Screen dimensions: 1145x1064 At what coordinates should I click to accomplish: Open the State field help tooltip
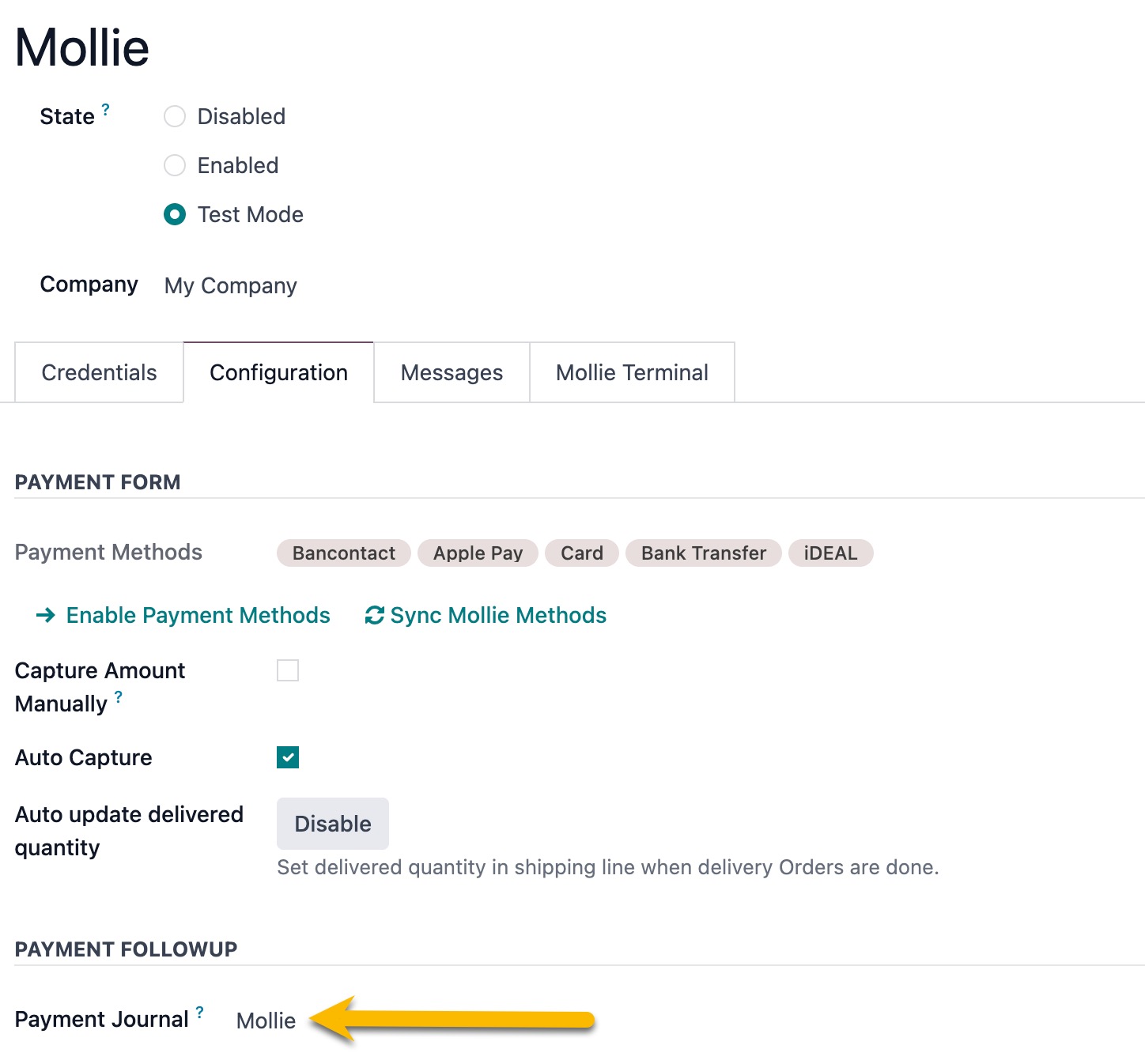106,109
